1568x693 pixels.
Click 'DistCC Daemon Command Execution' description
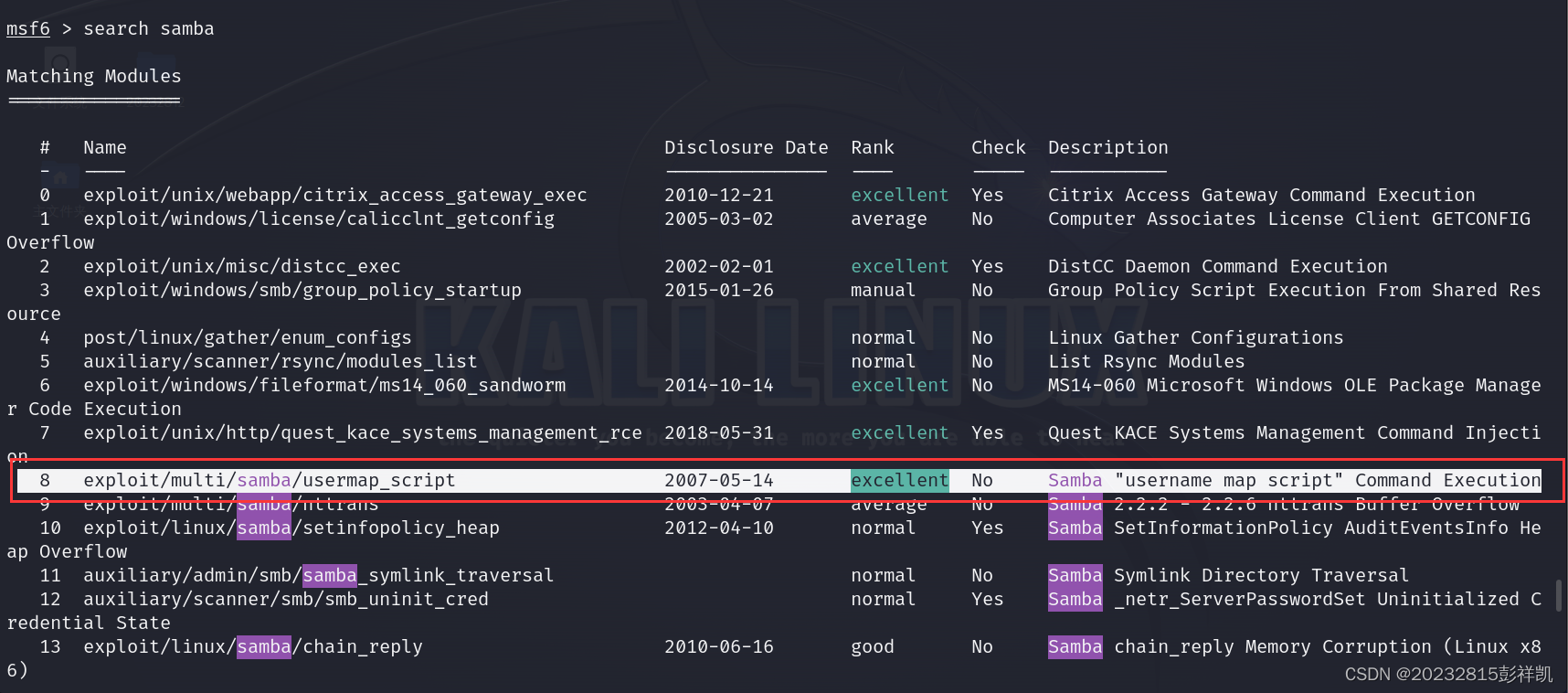1218,266
